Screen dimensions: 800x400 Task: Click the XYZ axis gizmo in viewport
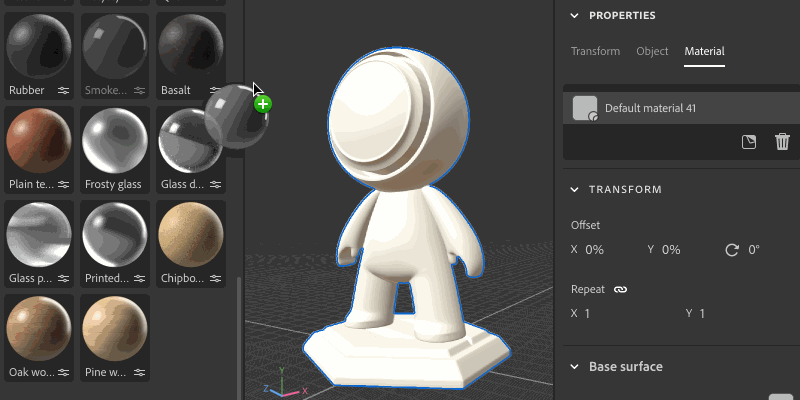(285, 383)
